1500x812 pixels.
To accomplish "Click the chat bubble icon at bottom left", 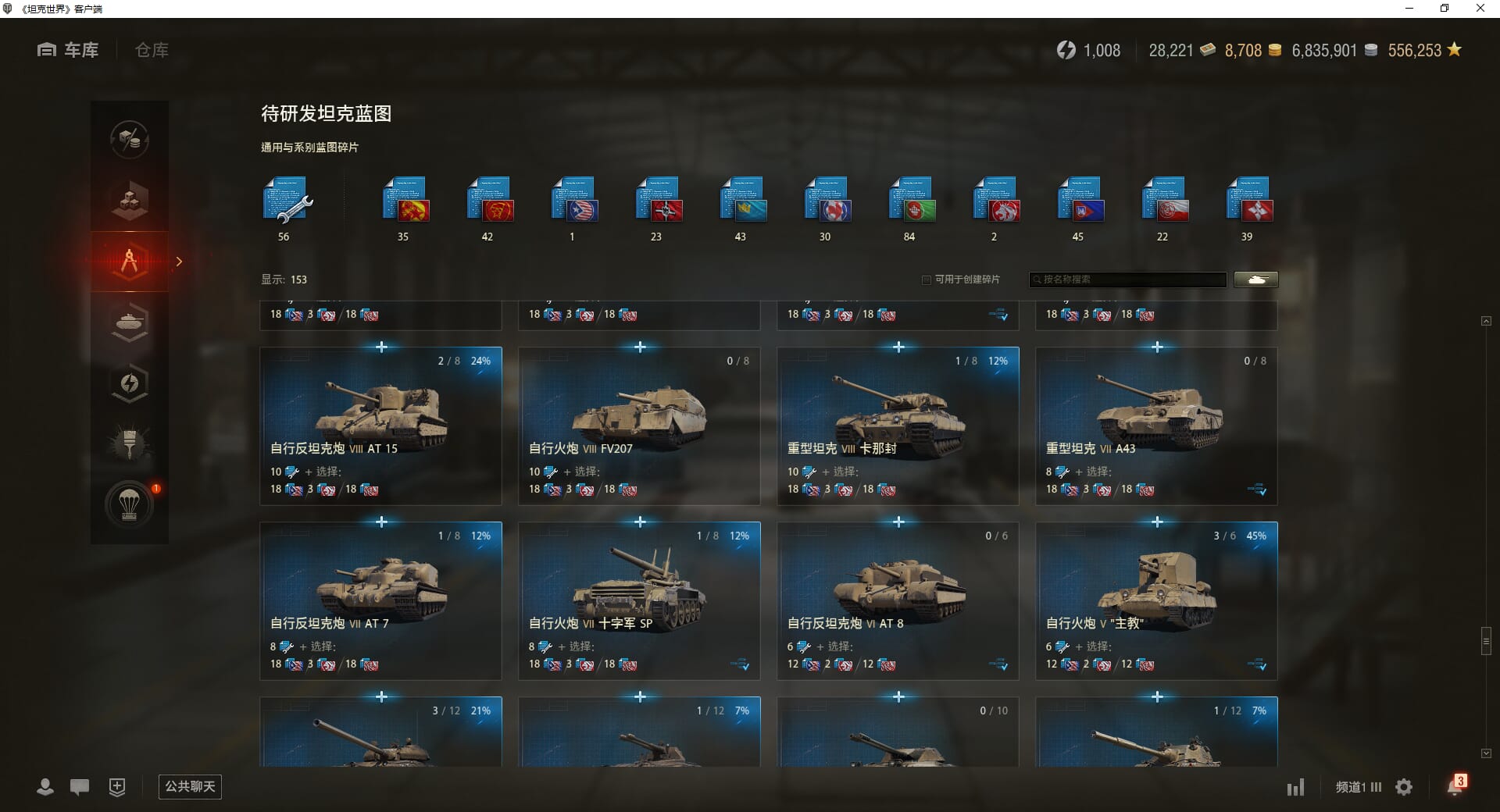I will pyautogui.click(x=80, y=787).
